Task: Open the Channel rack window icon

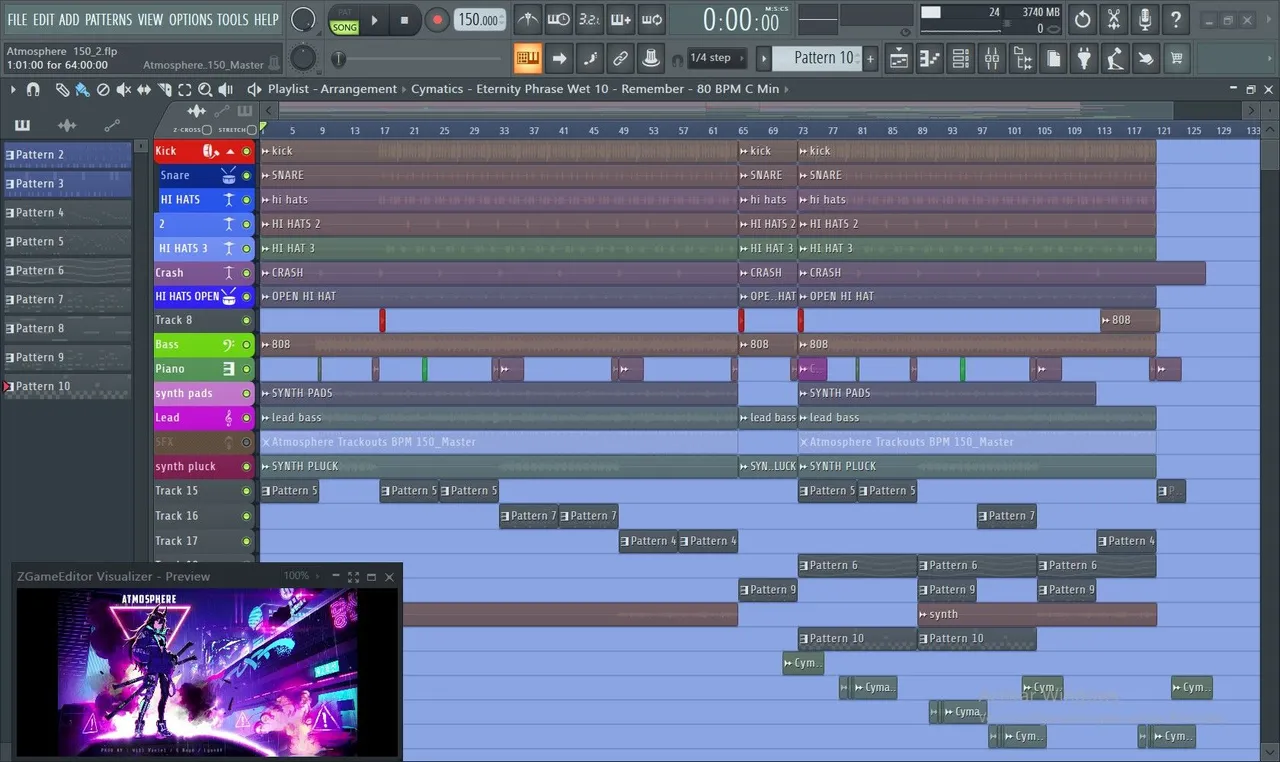Action: coord(961,58)
